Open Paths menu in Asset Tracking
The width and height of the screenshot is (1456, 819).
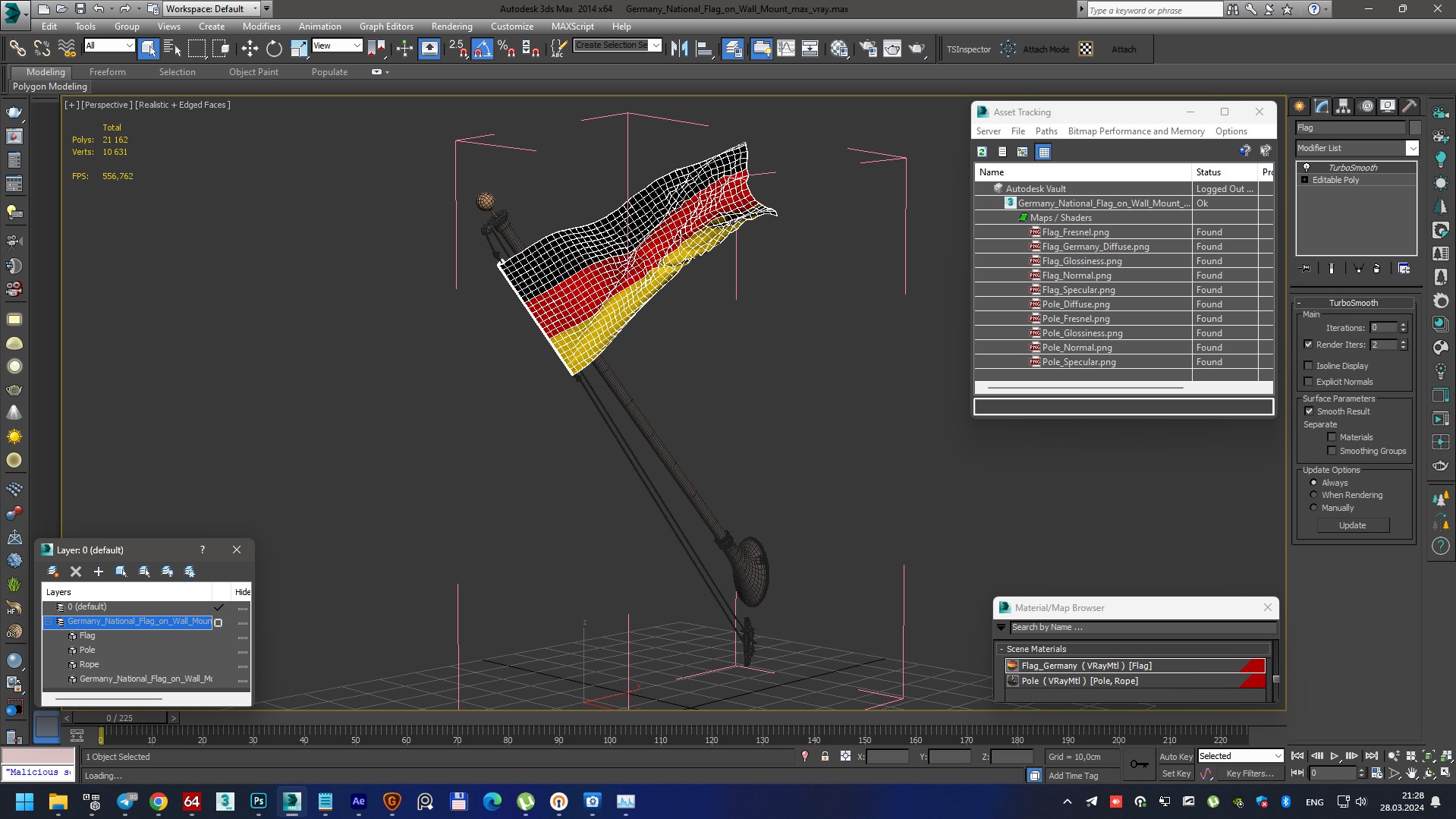pyautogui.click(x=1046, y=131)
